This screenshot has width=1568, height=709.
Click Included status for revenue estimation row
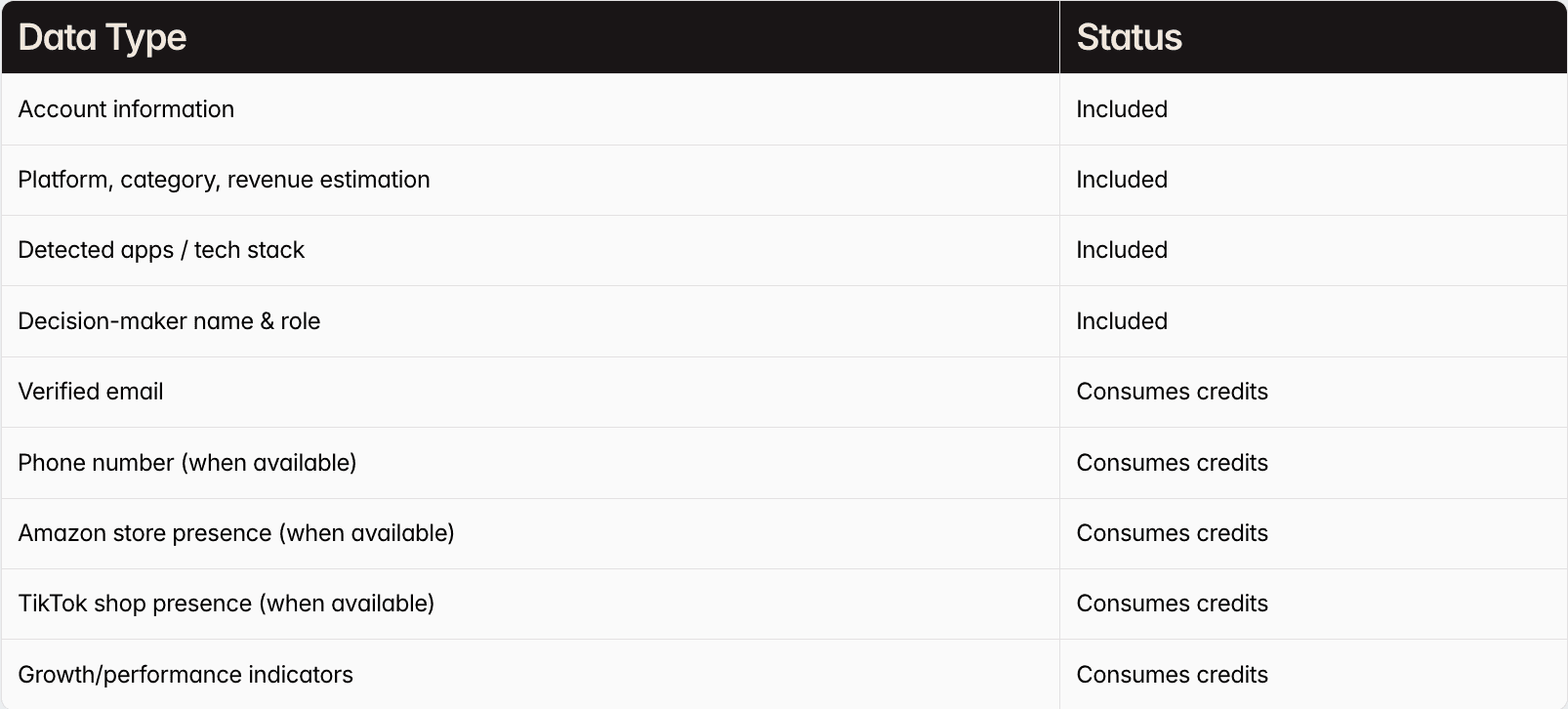pos(1122,180)
